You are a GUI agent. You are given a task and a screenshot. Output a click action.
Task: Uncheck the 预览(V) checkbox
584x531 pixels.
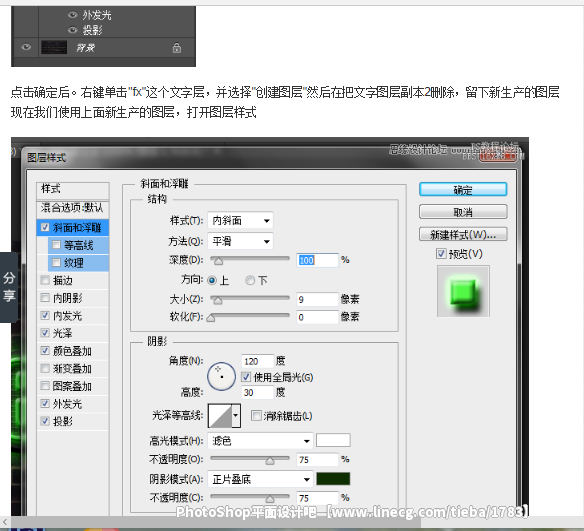(441, 254)
